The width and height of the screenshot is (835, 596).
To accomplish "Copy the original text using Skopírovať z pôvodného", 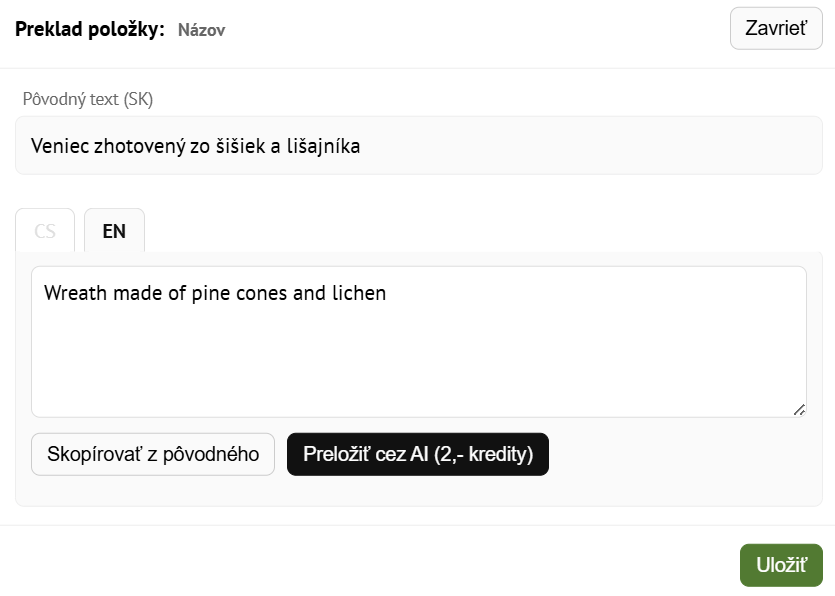I will (x=153, y=454).
